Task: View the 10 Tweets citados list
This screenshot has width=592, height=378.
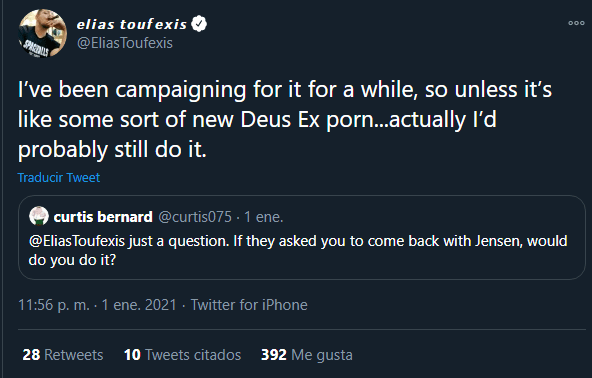Action: tap(182, 355)
